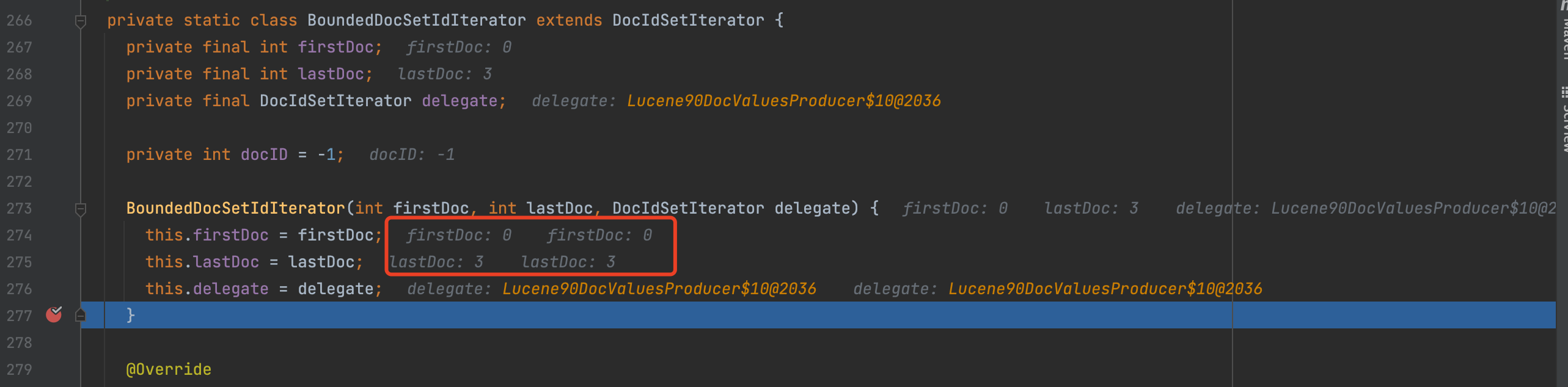The image size is (1568, 387).
Task: Click the fold end marker at line 277
Action: [80, 315]
